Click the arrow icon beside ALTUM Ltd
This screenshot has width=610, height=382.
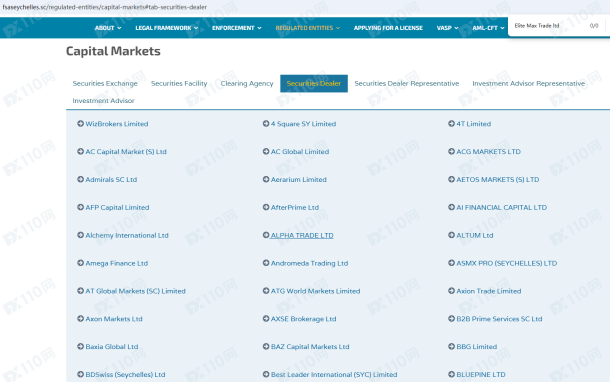click(451, 235)
